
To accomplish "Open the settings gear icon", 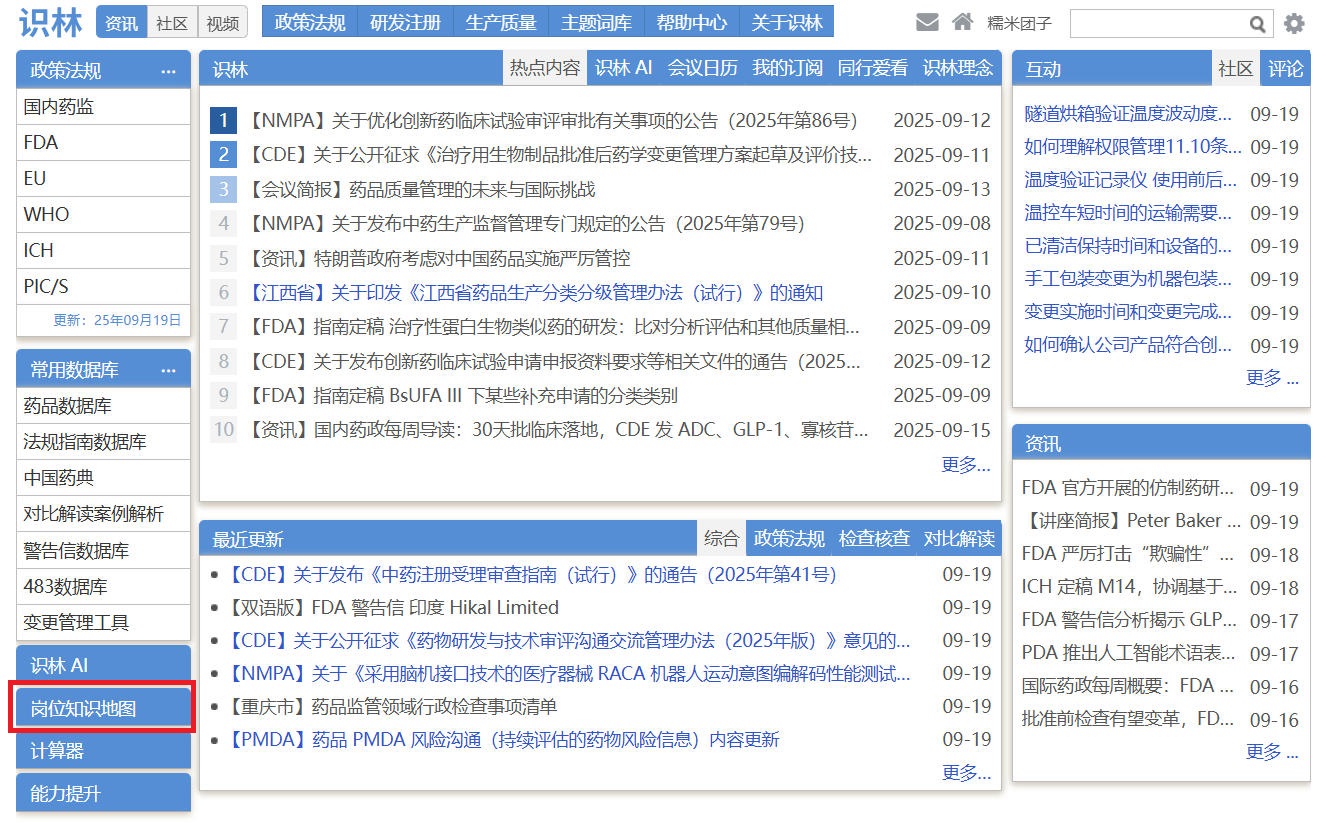I will click(1294, 24).
